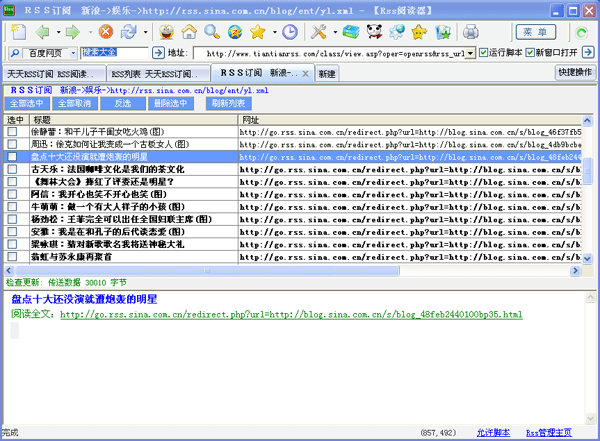Click the 全部选中 button

pyautogui.click(x=27, y=103)
